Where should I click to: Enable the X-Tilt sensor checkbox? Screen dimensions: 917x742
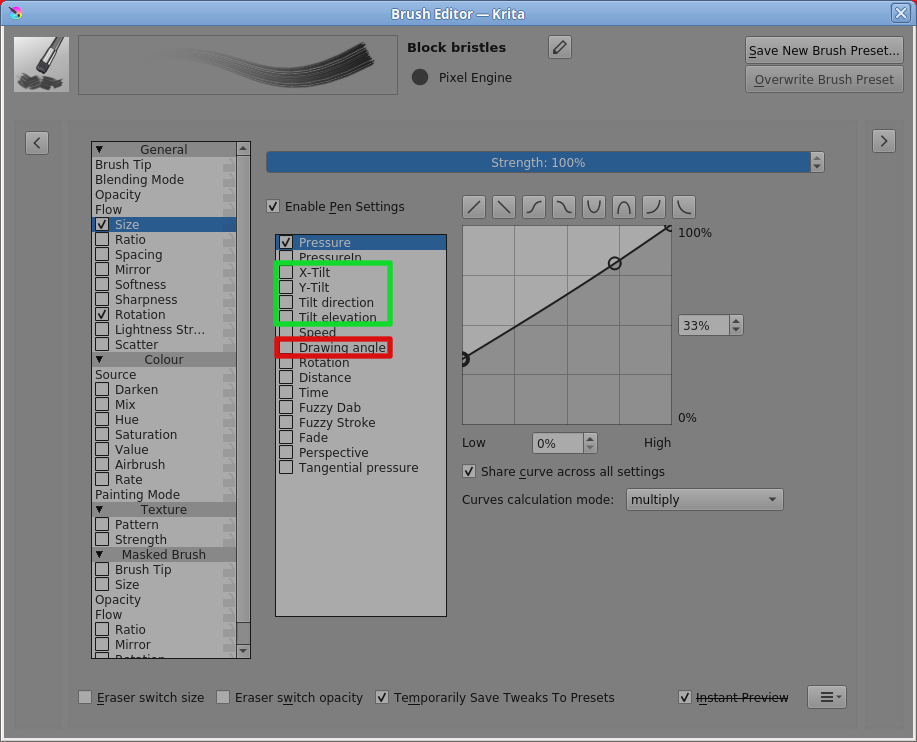[x=286, y=272]
